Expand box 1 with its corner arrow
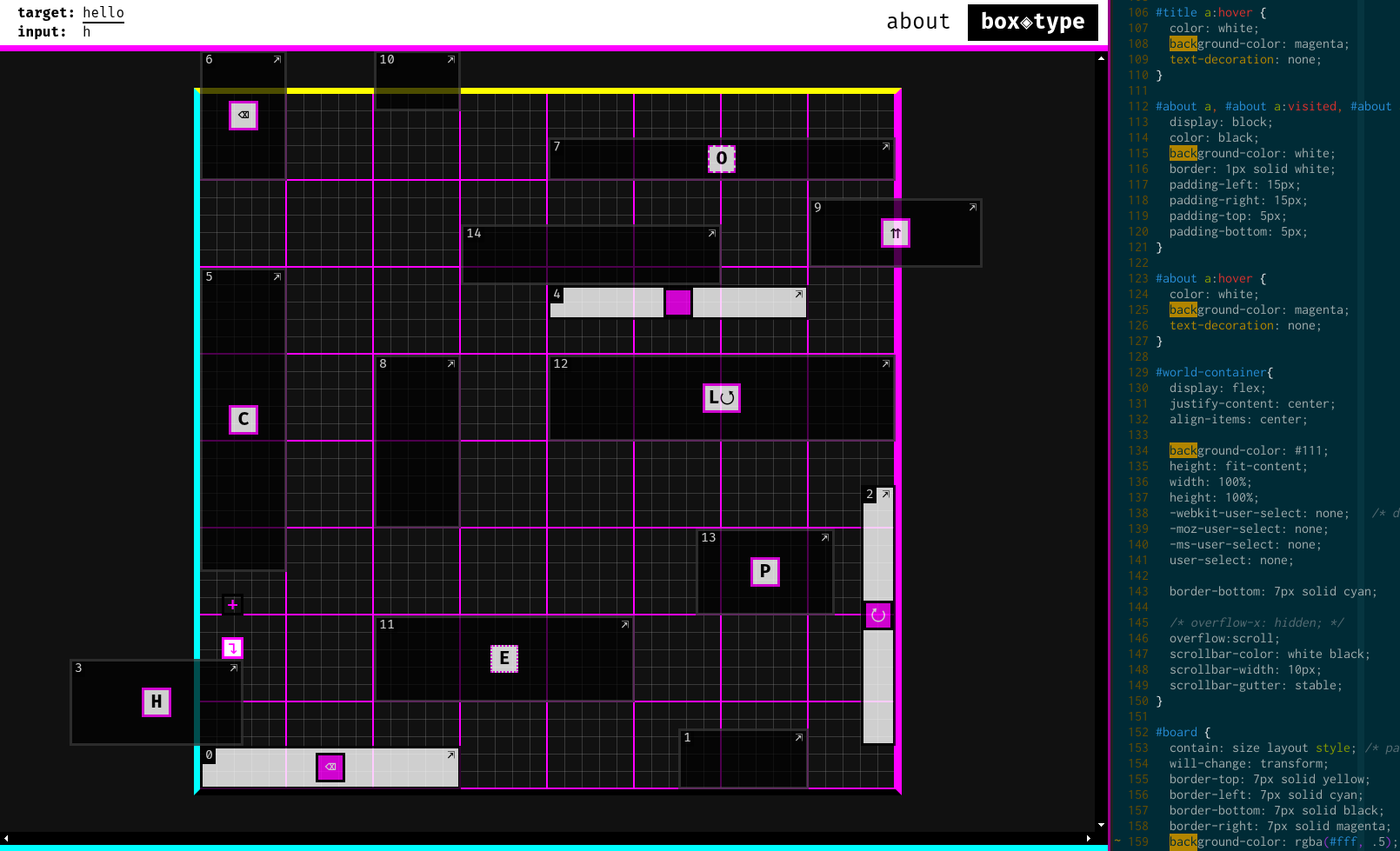1400x851 pixels. 799,738
